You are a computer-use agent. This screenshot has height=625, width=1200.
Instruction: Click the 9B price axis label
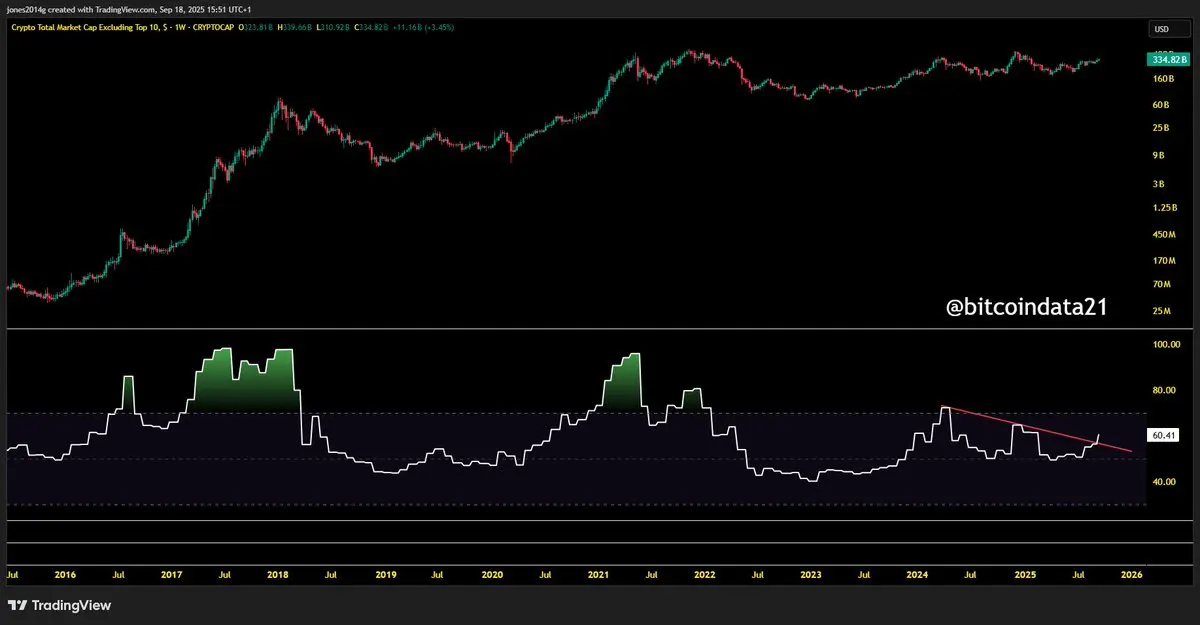(x=1159, y=155)
